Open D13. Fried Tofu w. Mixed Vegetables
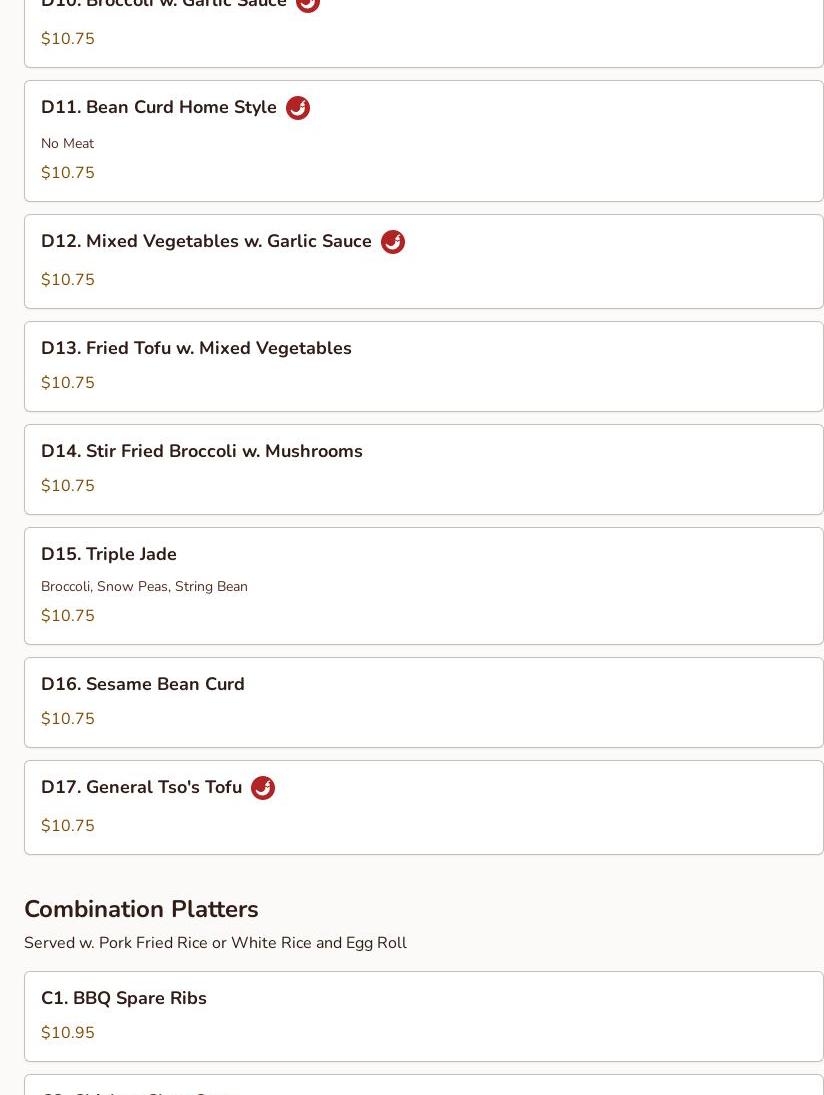This screenshot has width=824, height=1095. [196, 349]
